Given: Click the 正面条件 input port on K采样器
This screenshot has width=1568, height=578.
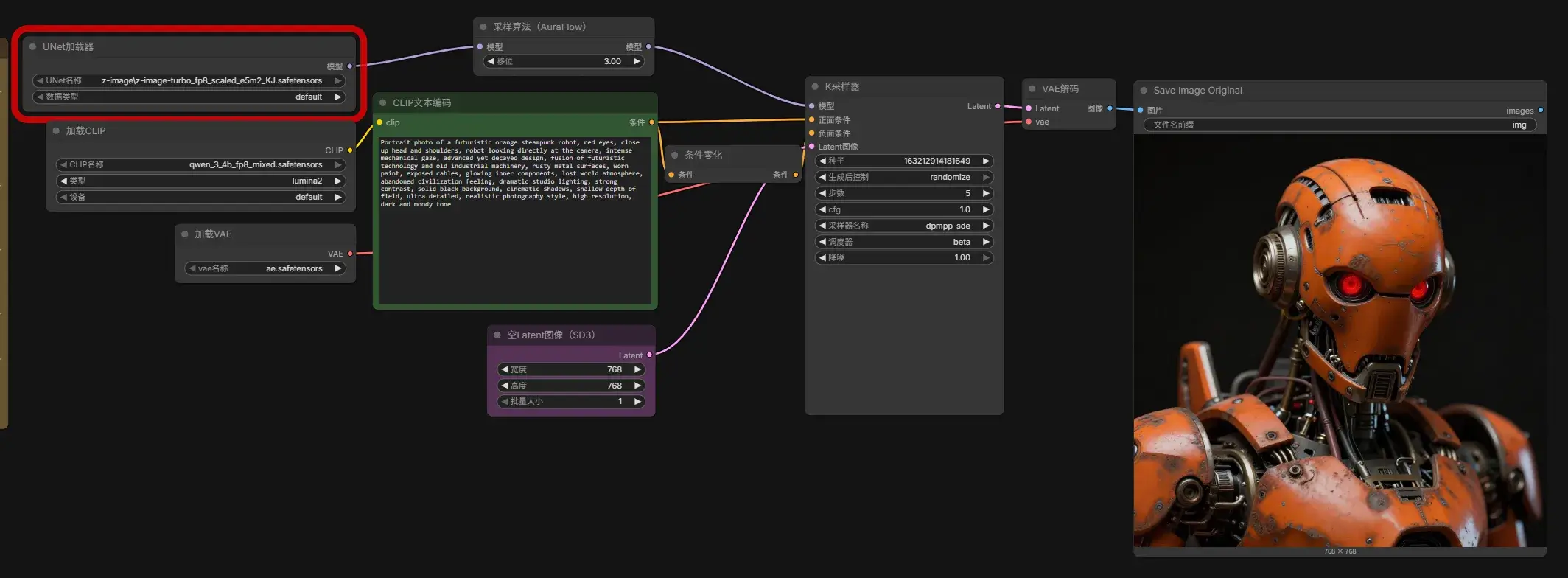Looking at the screenshot, I should 812,119.
